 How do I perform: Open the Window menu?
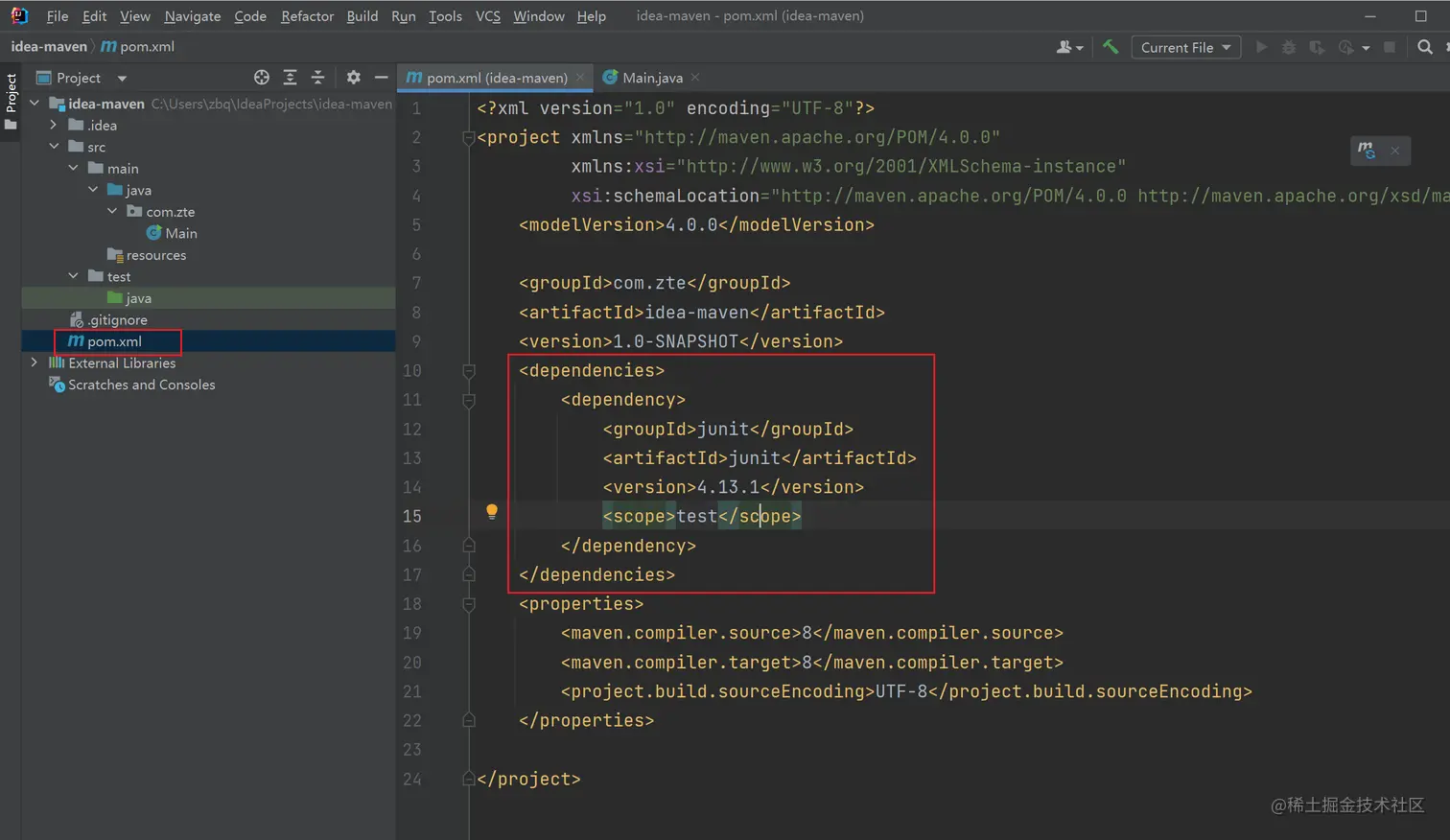pyautogui.click(x=539, y=16)
